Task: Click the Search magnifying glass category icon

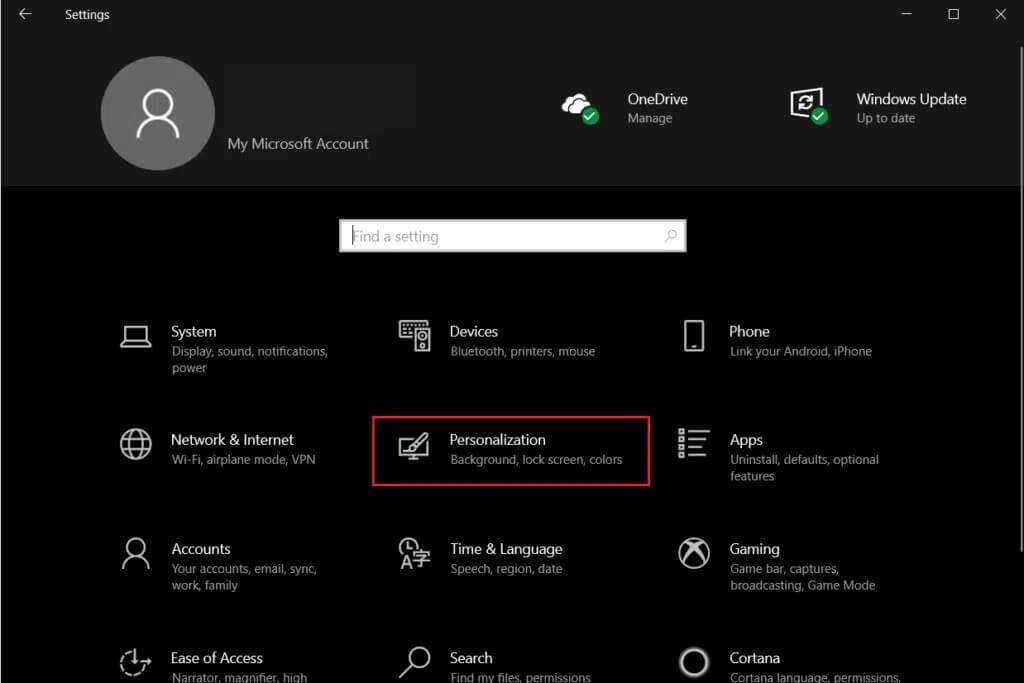Action: click(415, 662)
